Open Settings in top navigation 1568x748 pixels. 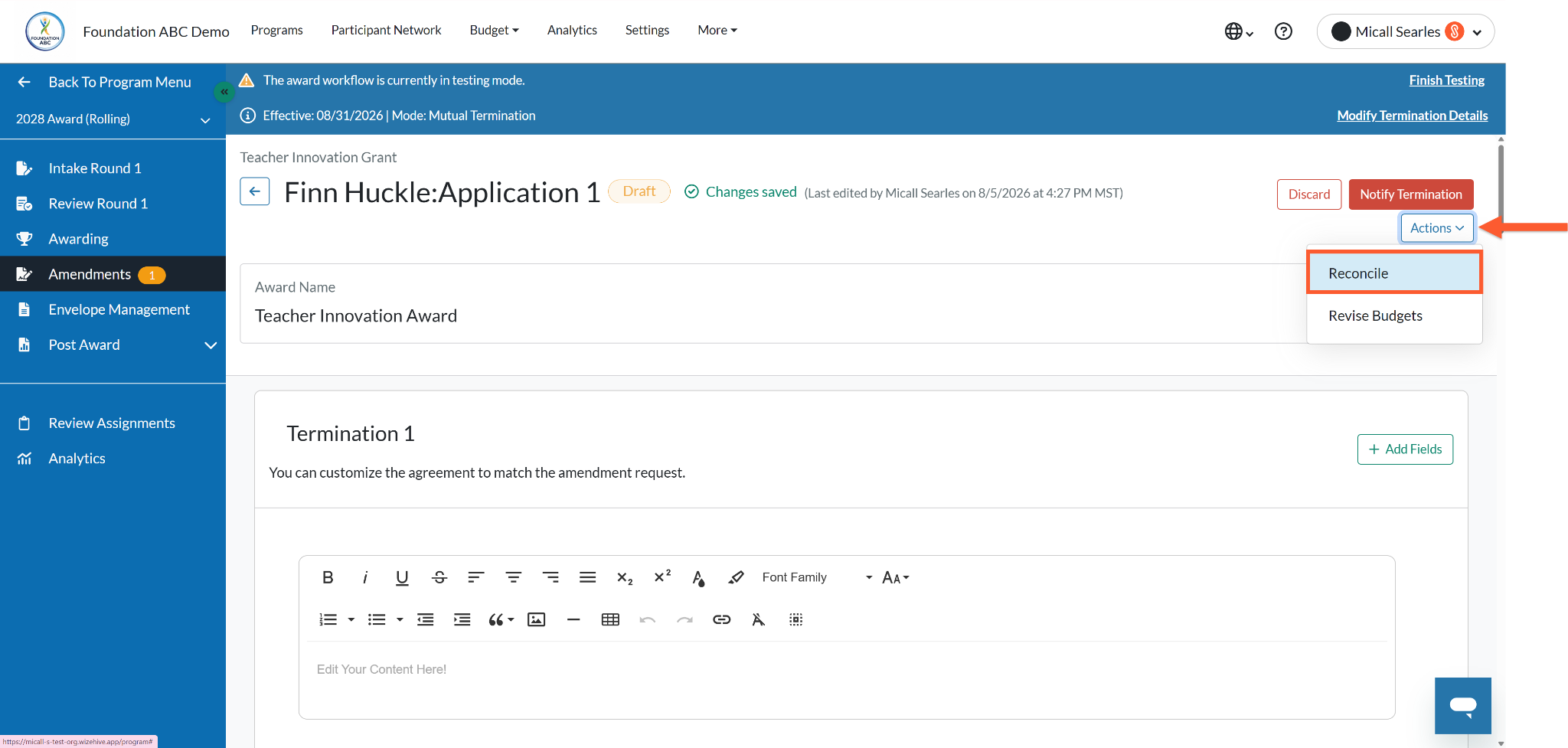[x=647, y=30]
